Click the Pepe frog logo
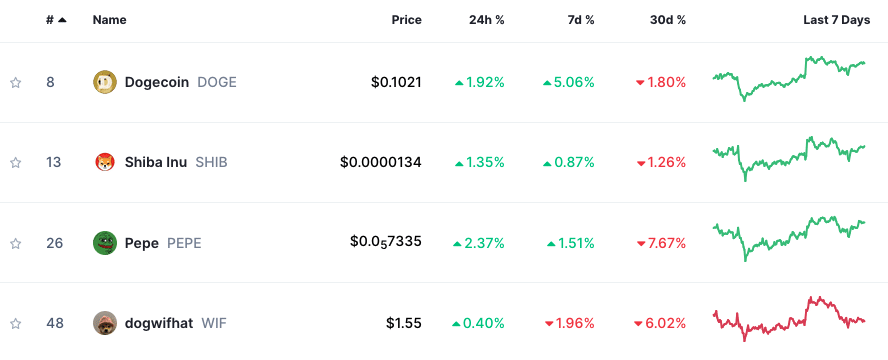The height and width of the screenshot is (360, 888). pyautogui.click(x=105, y=243)
